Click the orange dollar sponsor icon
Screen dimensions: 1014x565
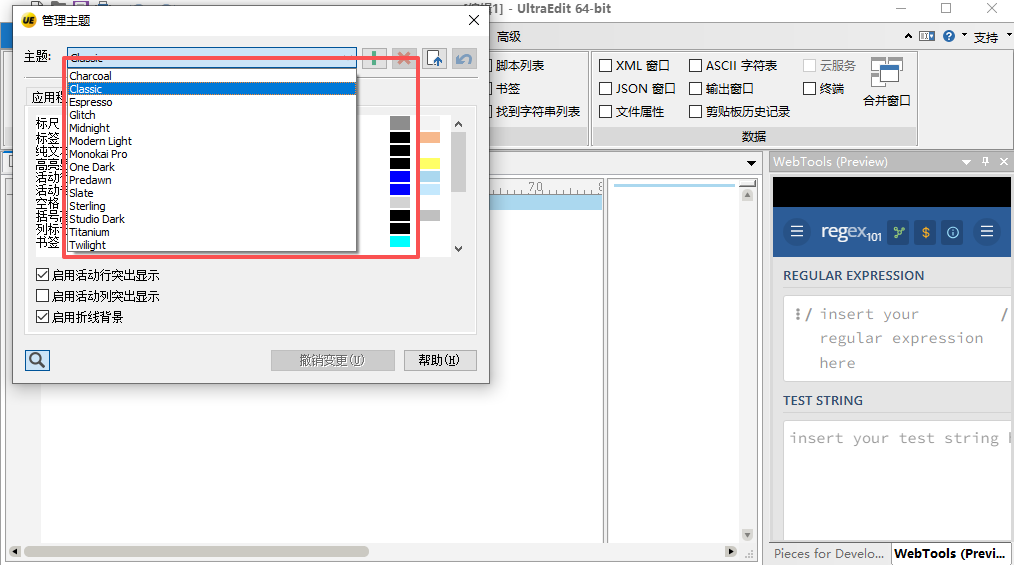click(926, 232)
